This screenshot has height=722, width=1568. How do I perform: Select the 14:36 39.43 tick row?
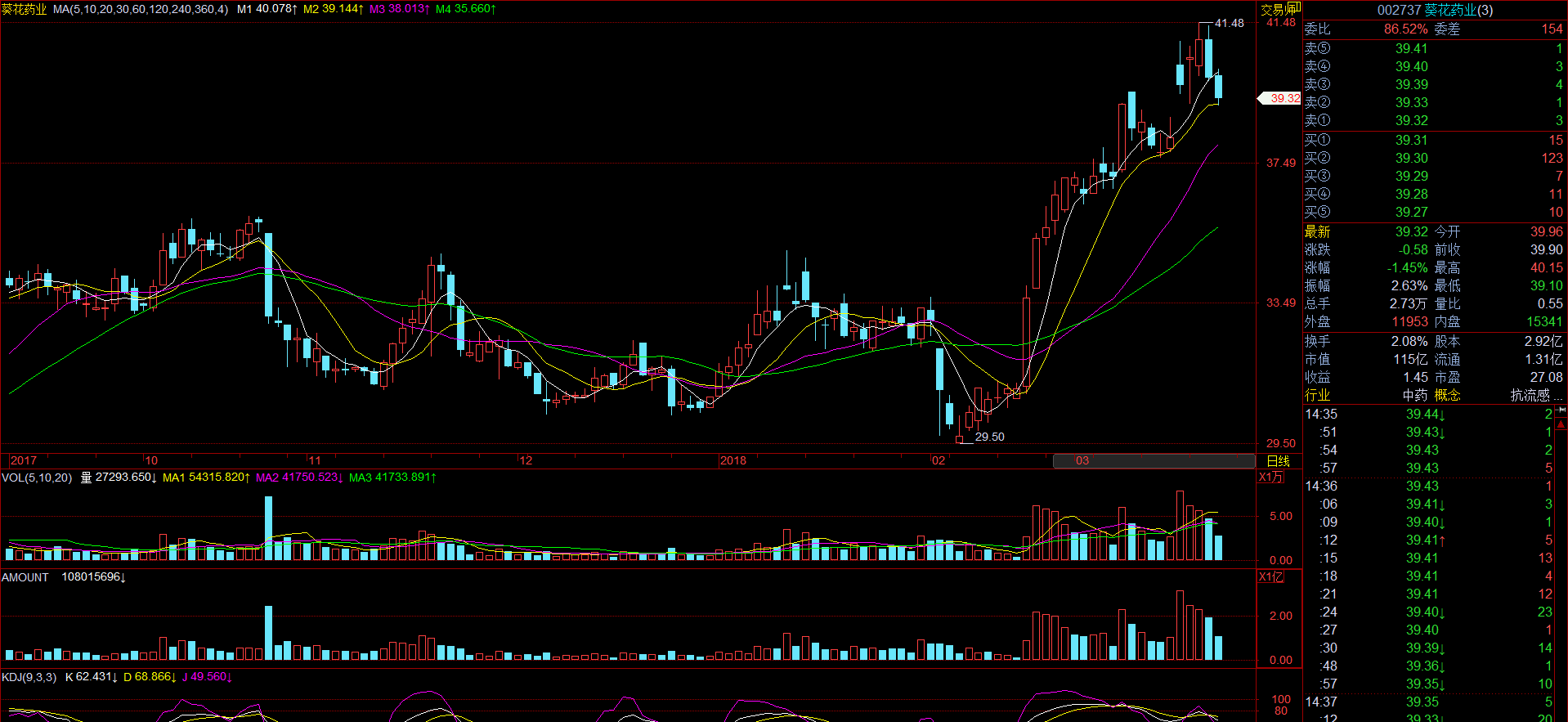pos(1428,486)
